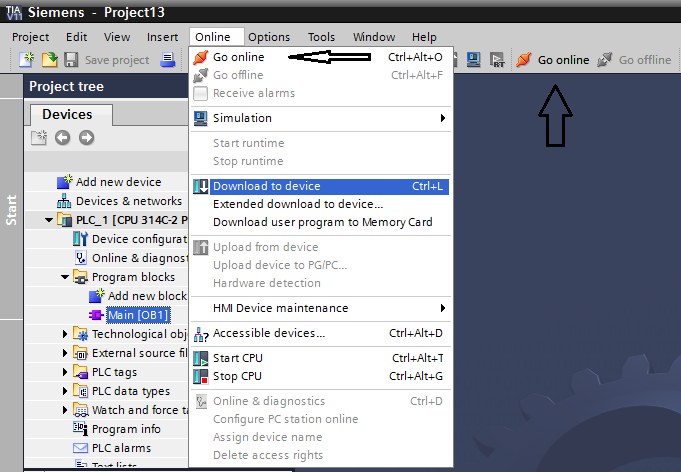Screen dimensions: 681x472
Task: Select Download user program to Memory Card
Action: pyautogui.click(x=323, y=222)
